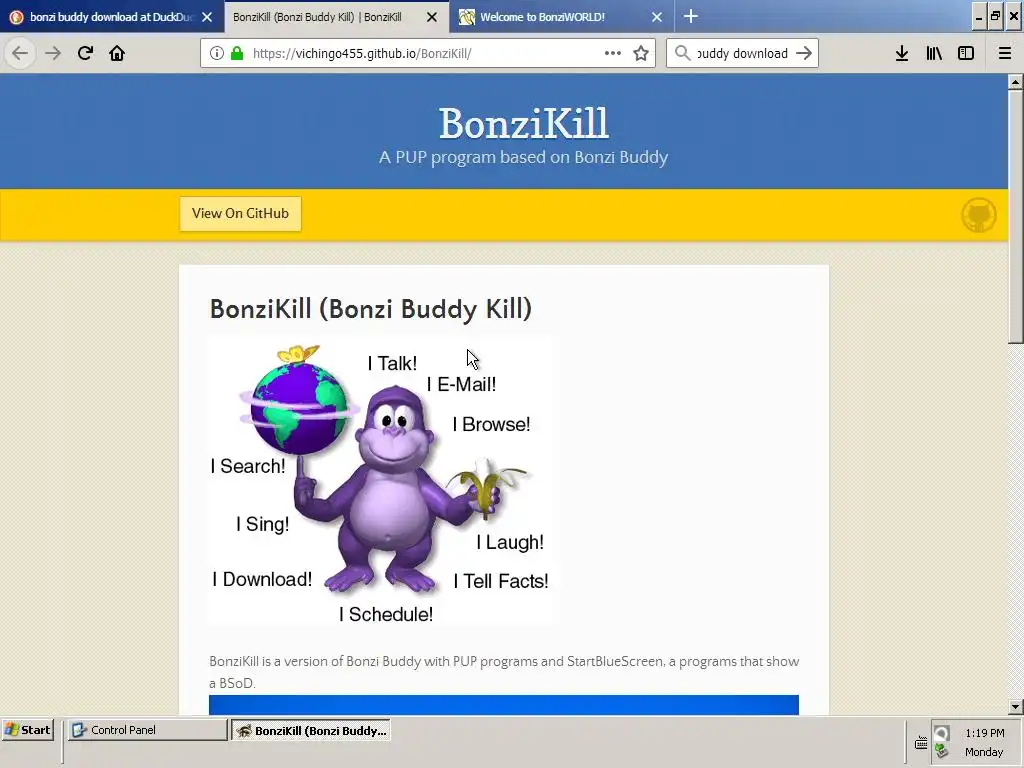Switch to Control Panel taskbar window

pos(148,730)
